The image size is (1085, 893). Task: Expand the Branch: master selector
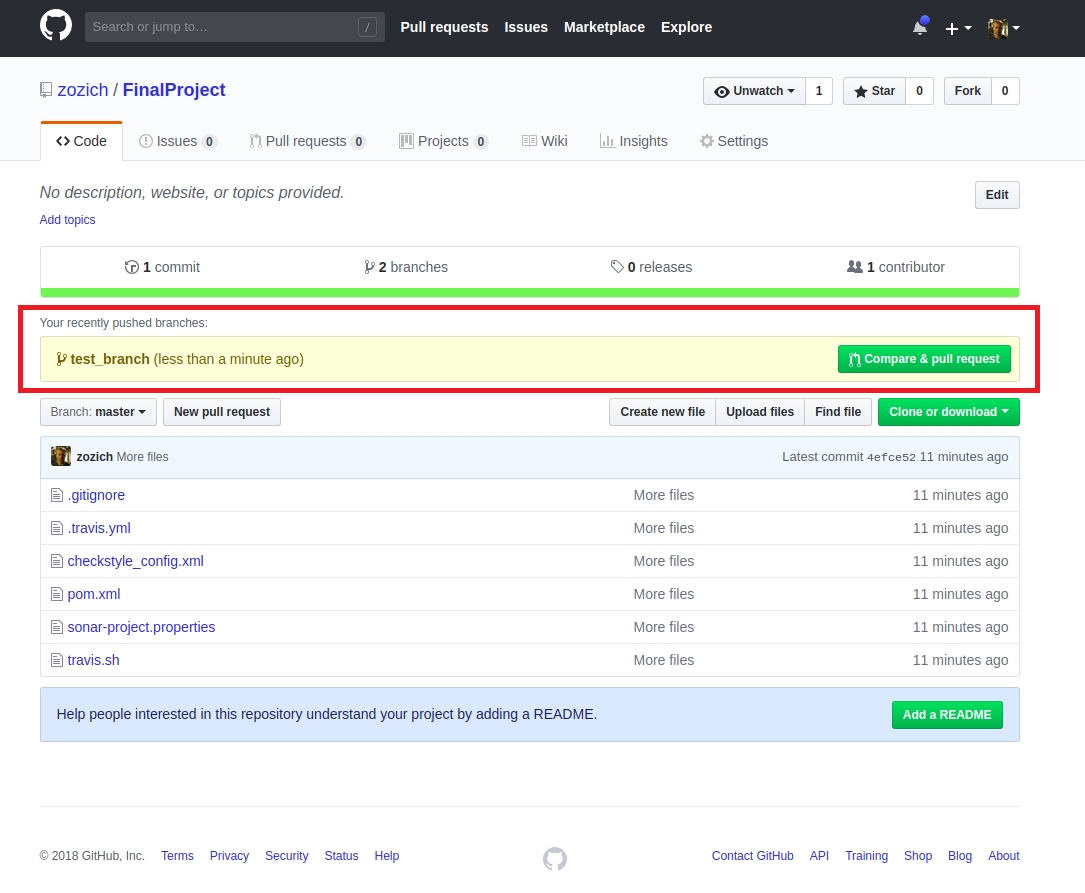pyautogui.click(x=99, y=412)
